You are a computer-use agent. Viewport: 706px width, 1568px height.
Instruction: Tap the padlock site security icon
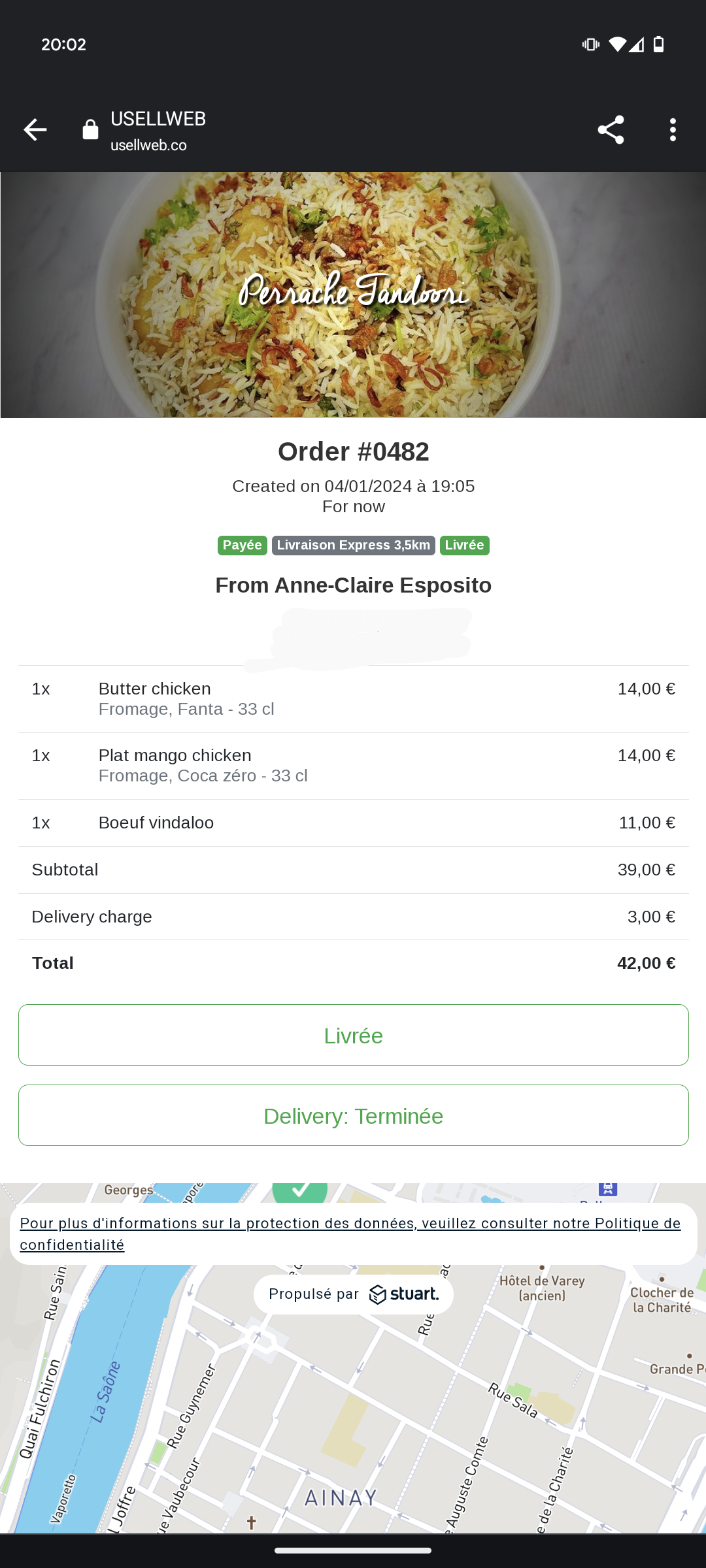[x=90, y=130]
